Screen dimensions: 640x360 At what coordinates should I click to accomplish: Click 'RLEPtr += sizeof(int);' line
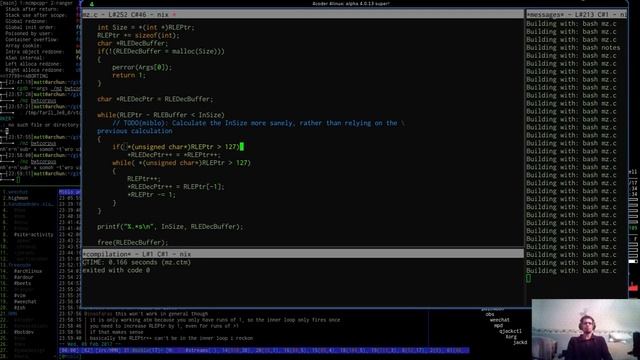[138, 36]
